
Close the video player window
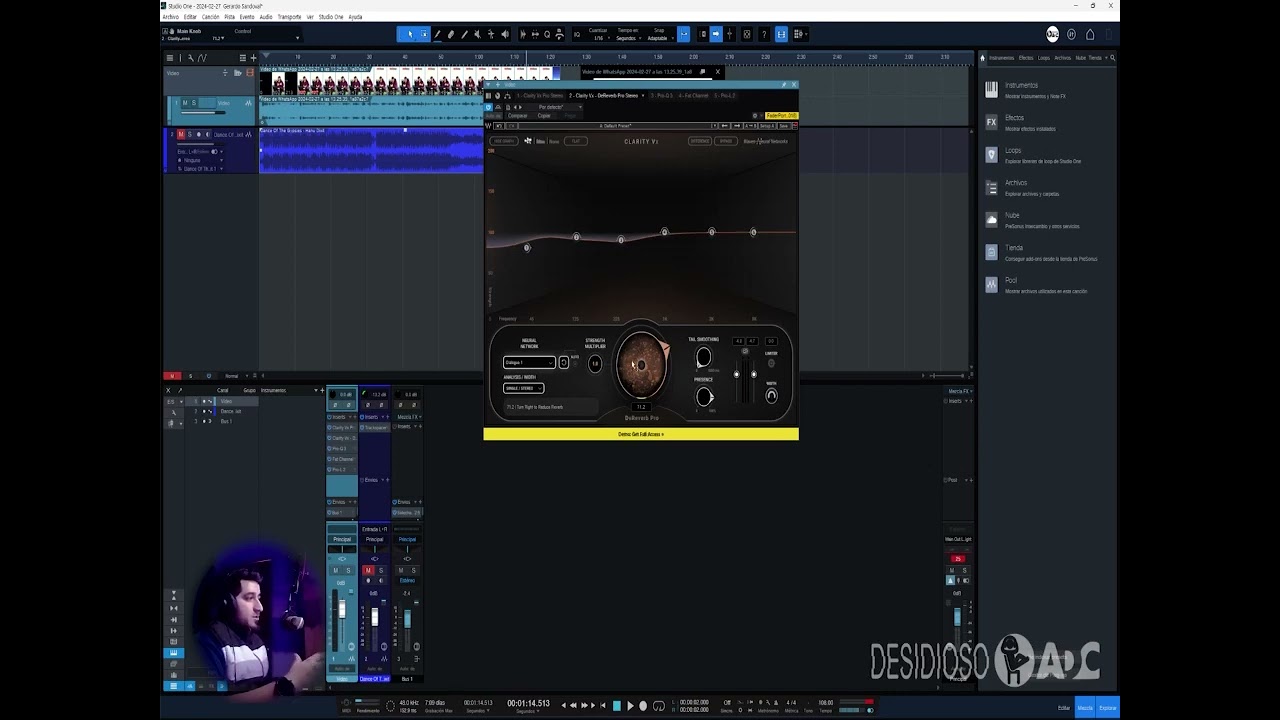tap(717, 72)
